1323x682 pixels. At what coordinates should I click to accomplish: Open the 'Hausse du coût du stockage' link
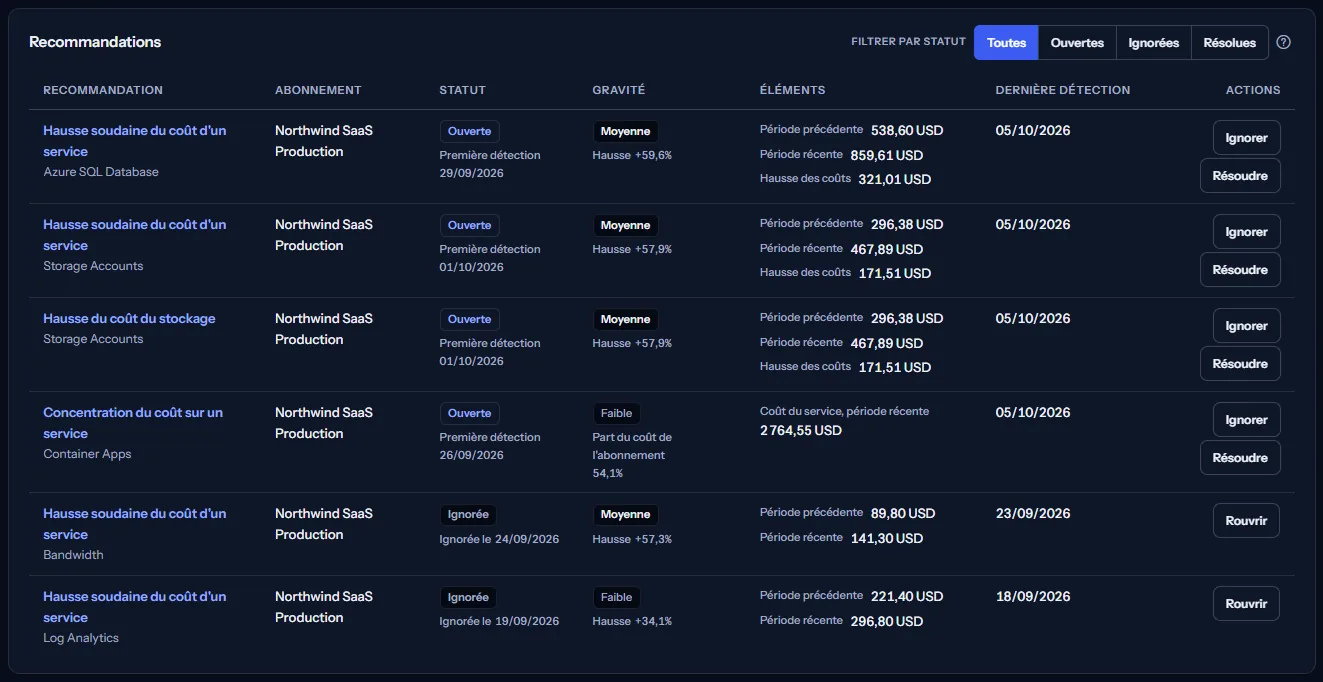129,319
